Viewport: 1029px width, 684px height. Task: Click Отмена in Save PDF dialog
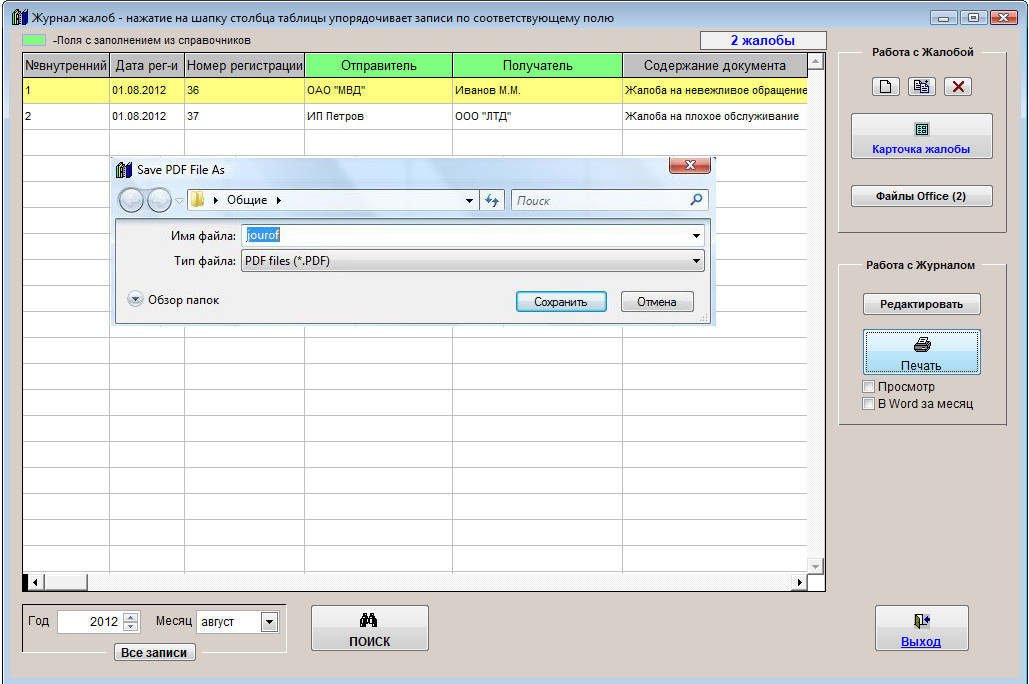657,302
